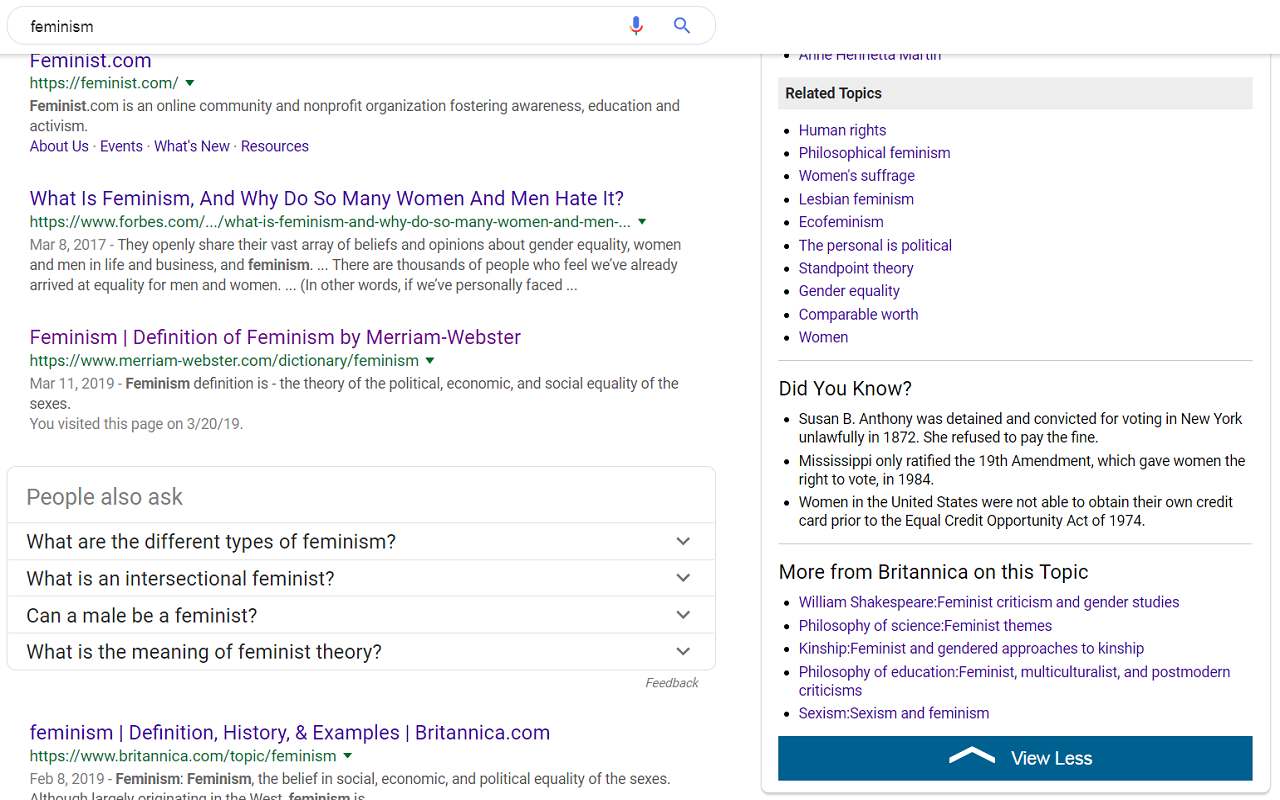Click the magnifying glass search icon

(x=681, y=25)
